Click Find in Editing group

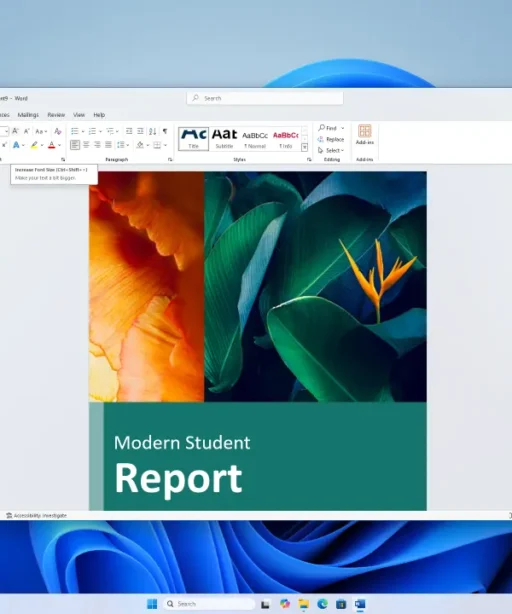pyautogui.click(x=328, y=128)
